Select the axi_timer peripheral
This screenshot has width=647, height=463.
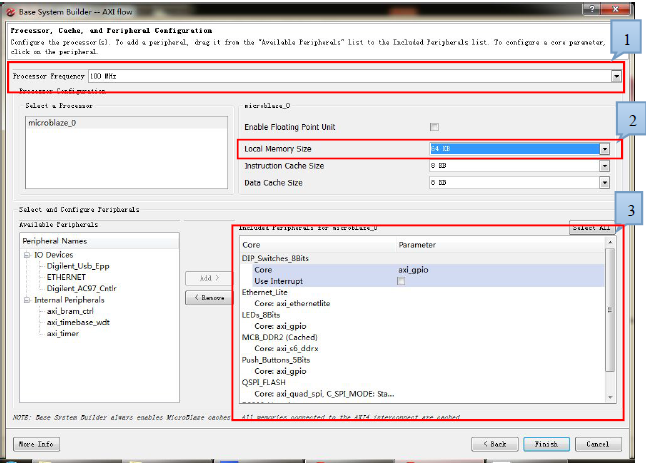pos(62,332)
